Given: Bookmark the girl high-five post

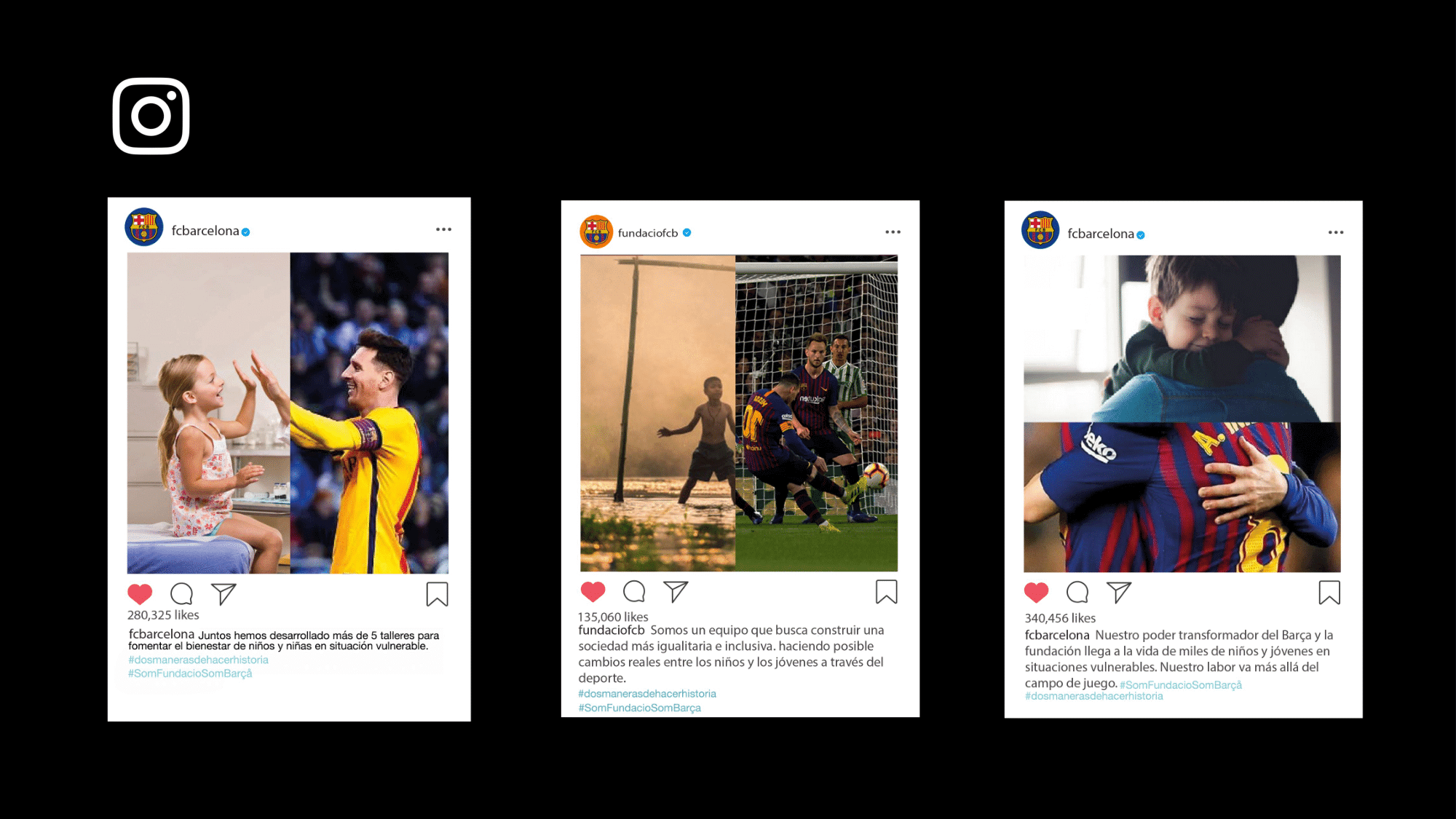Looking at the screenshot, I should click(437, 594).
